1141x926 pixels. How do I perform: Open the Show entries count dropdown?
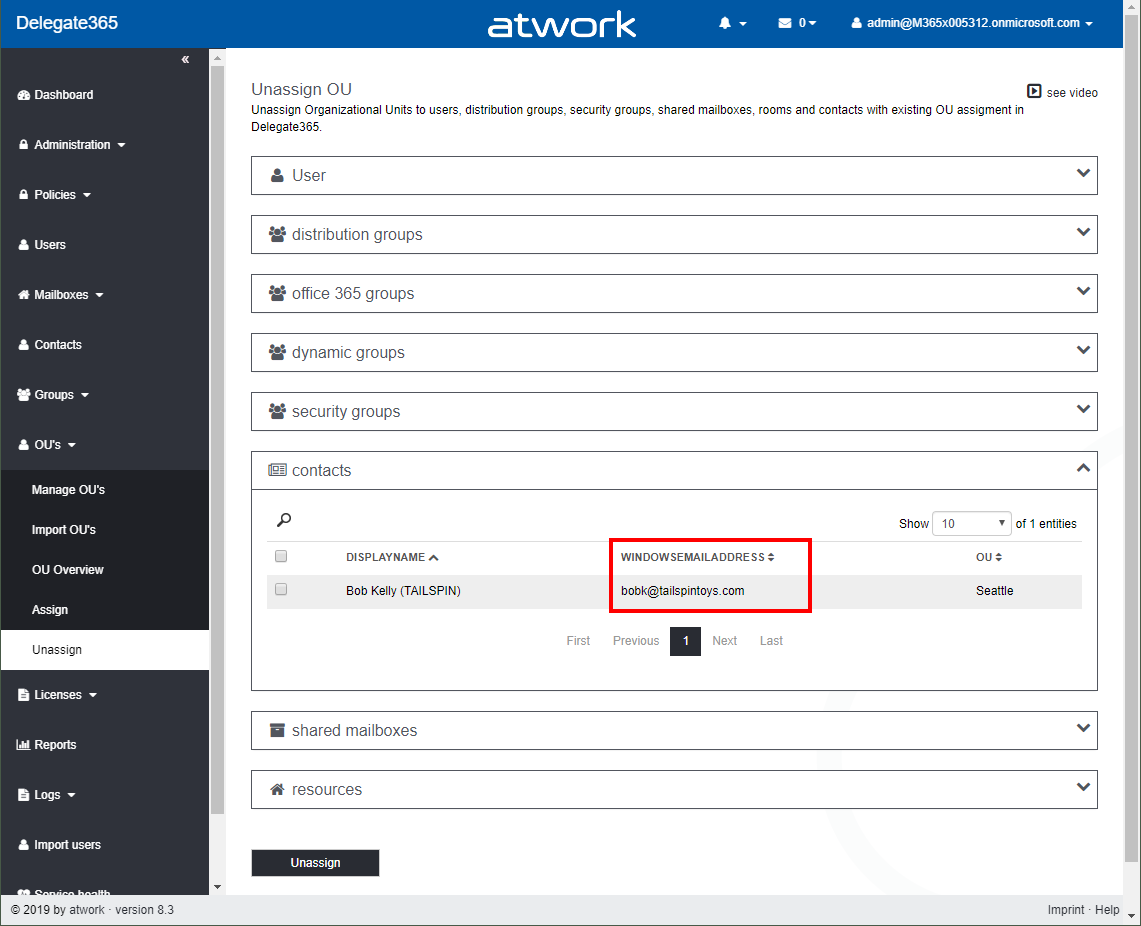pos(972,523)
